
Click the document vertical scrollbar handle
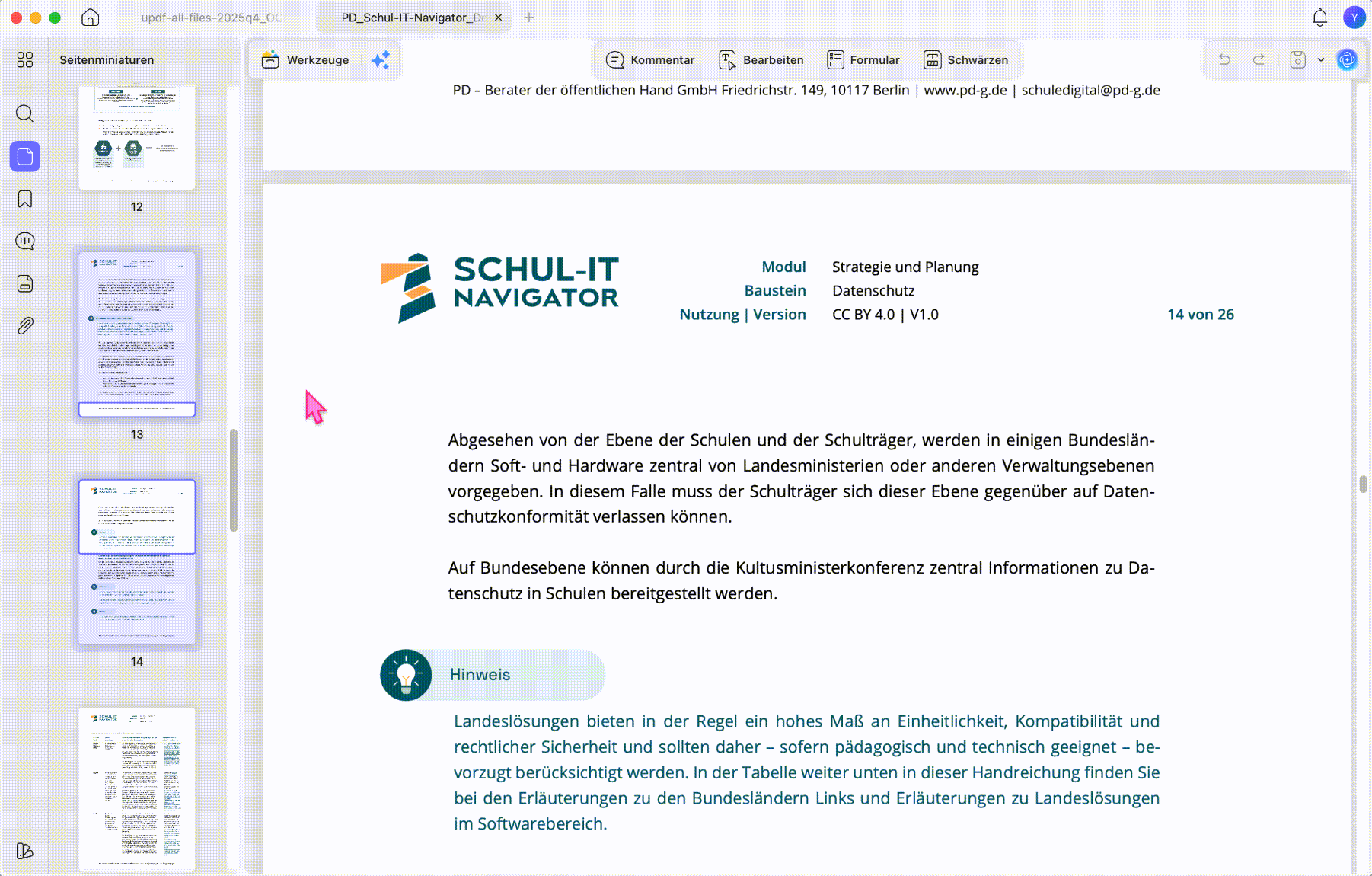1363,484
